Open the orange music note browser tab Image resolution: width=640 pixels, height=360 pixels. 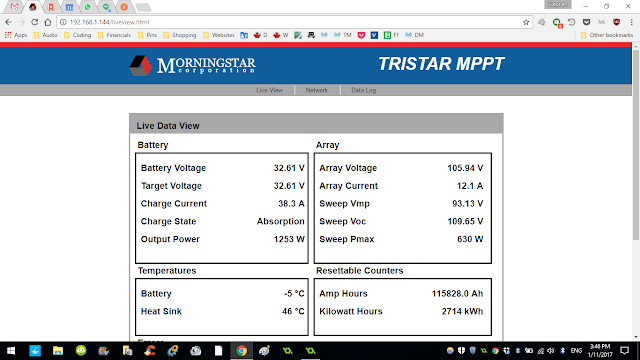(x=124, y=7)
